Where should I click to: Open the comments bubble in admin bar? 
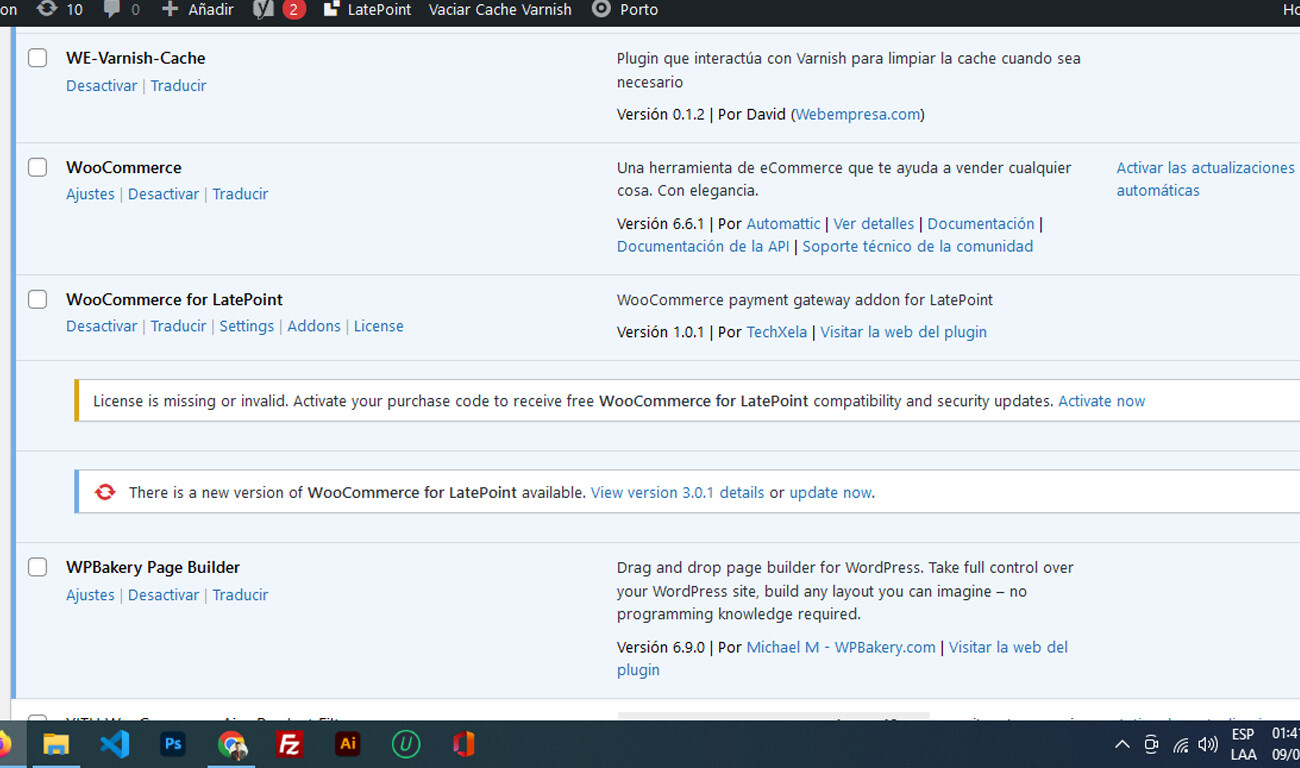point(111,9)
